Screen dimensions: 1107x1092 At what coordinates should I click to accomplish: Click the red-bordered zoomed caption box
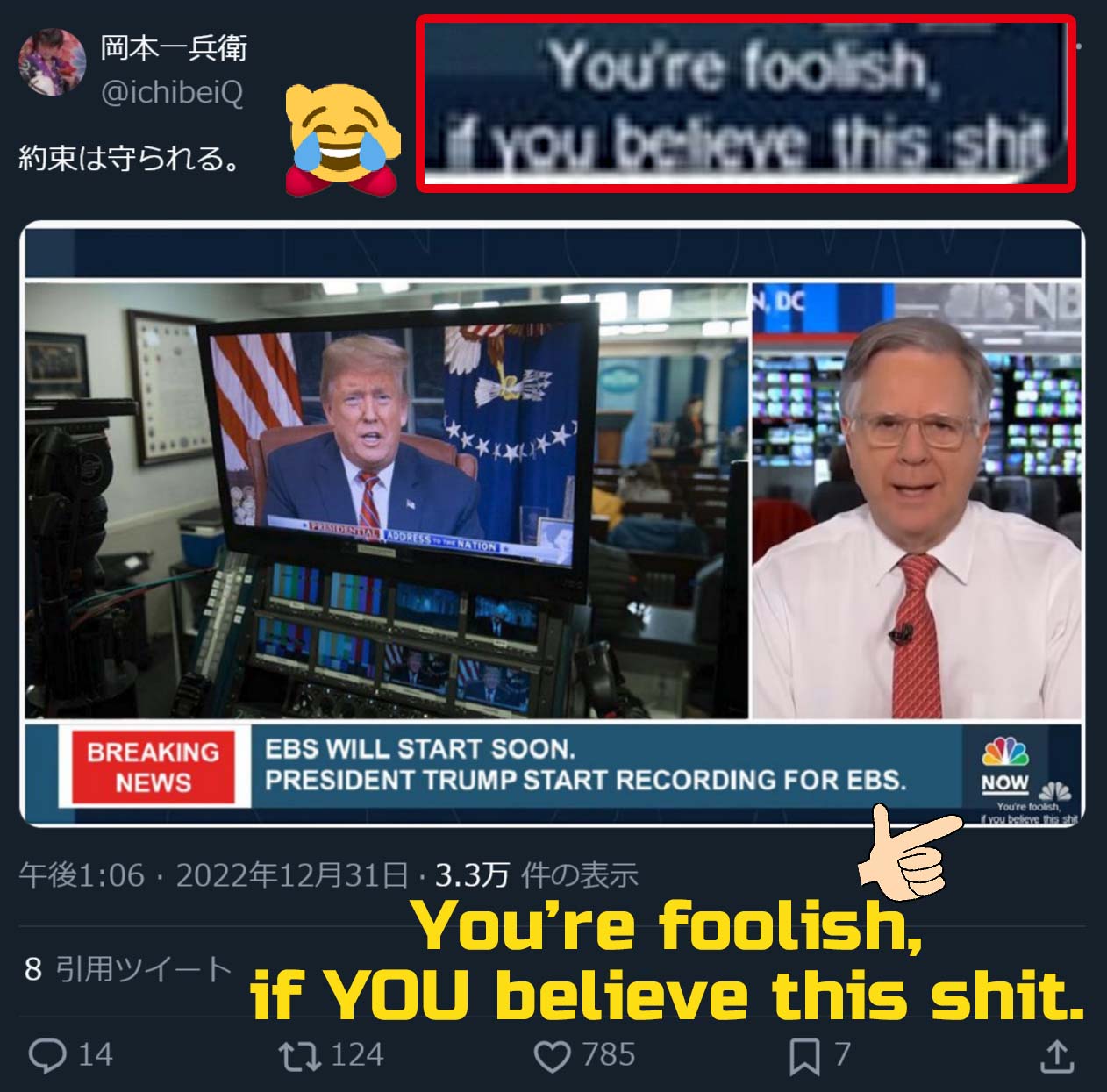pos(746,103)
